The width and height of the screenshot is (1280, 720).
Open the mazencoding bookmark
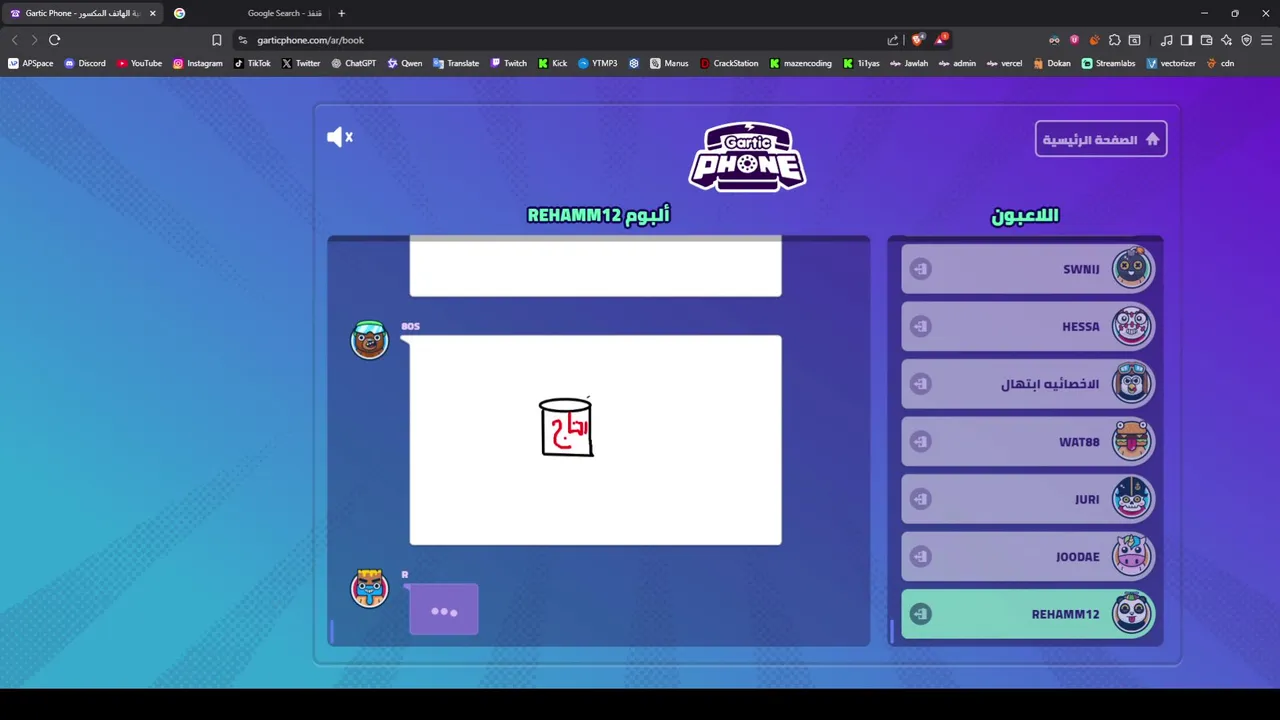click(801, 63)
